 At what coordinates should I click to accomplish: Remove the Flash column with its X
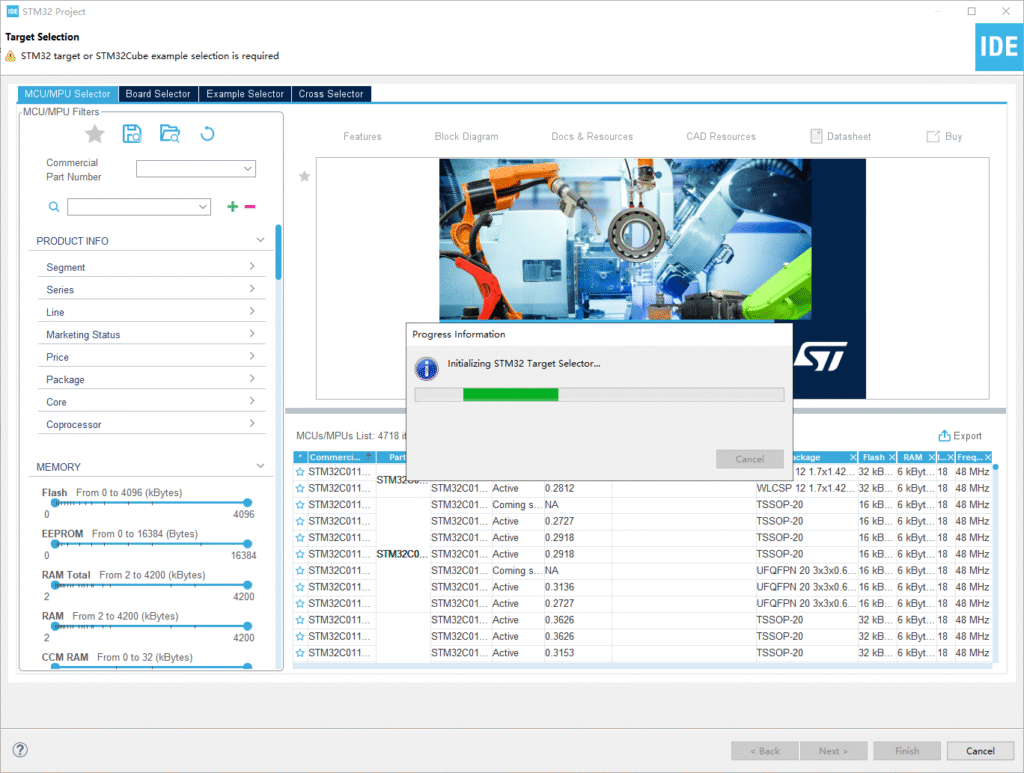pos(892,457)
